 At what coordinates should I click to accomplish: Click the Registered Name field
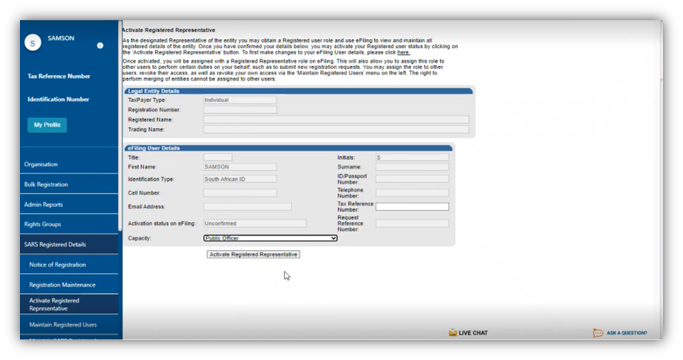pos(336,119)
